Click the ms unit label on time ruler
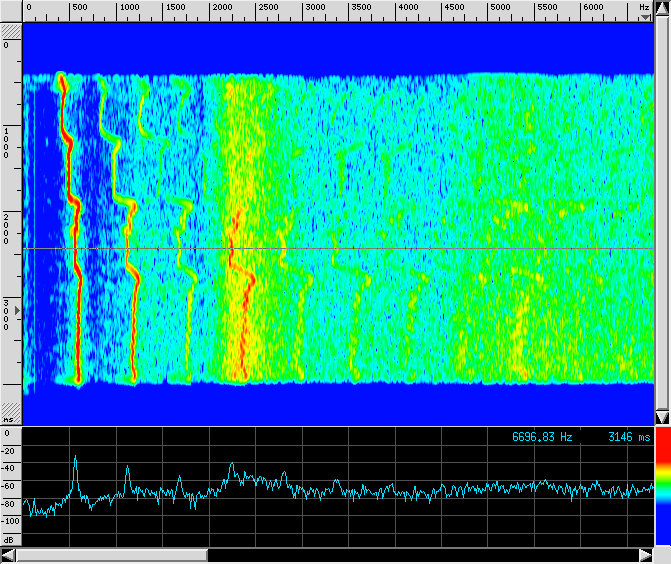The height and width of the screenshot is (564, 671). (8, 419)
